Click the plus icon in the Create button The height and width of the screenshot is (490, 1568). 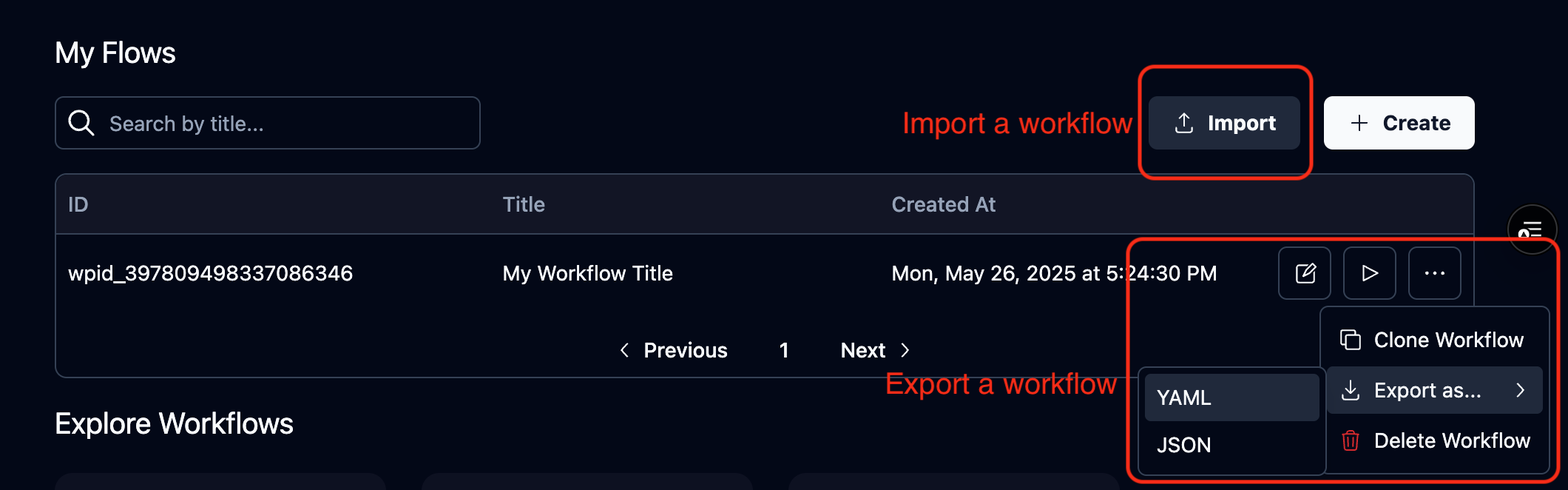click(1359, 122)
